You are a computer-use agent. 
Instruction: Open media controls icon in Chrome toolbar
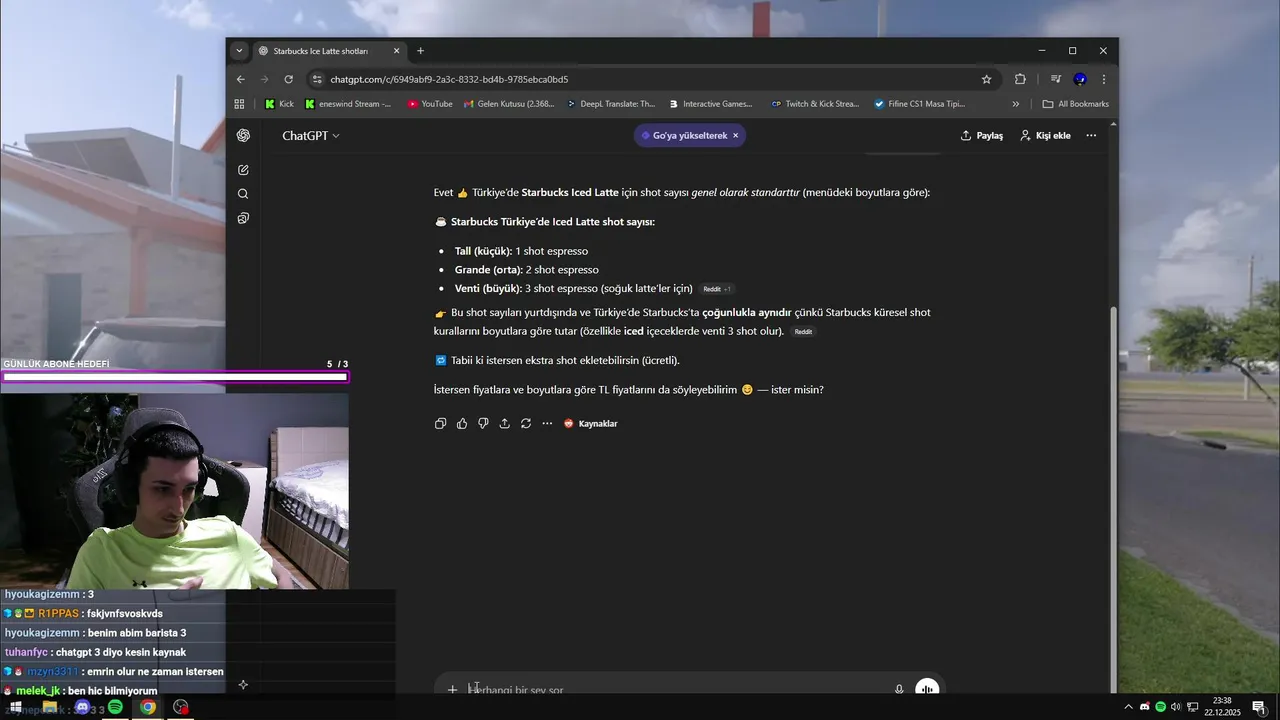[1055, 79]
